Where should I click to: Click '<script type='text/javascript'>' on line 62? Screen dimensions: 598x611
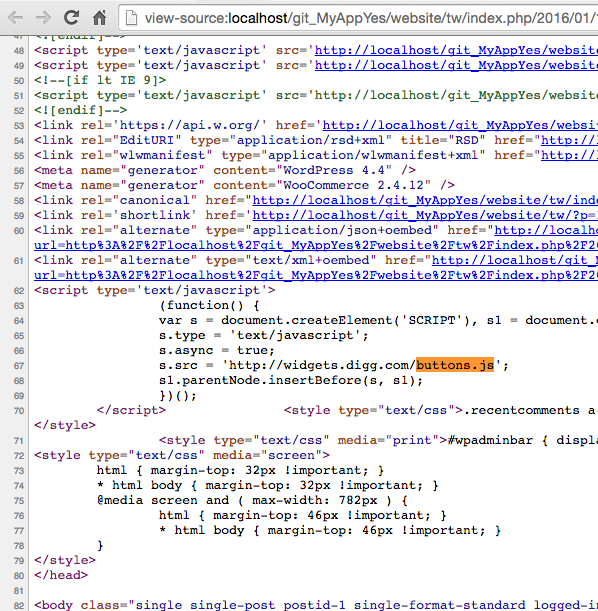[155, 290]
